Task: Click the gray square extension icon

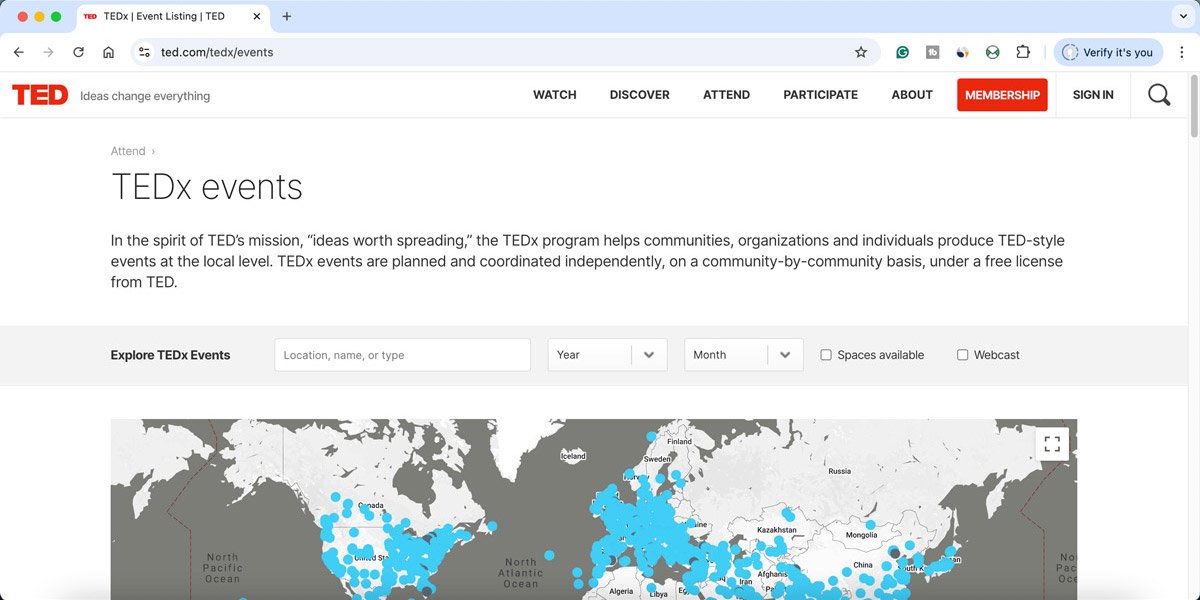Action: point(932,52)
